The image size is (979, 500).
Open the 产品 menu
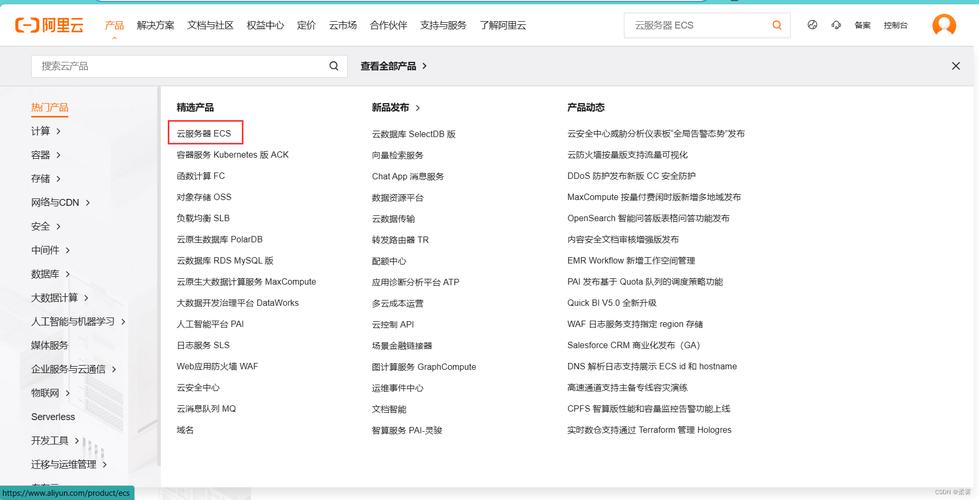(114, 25)
